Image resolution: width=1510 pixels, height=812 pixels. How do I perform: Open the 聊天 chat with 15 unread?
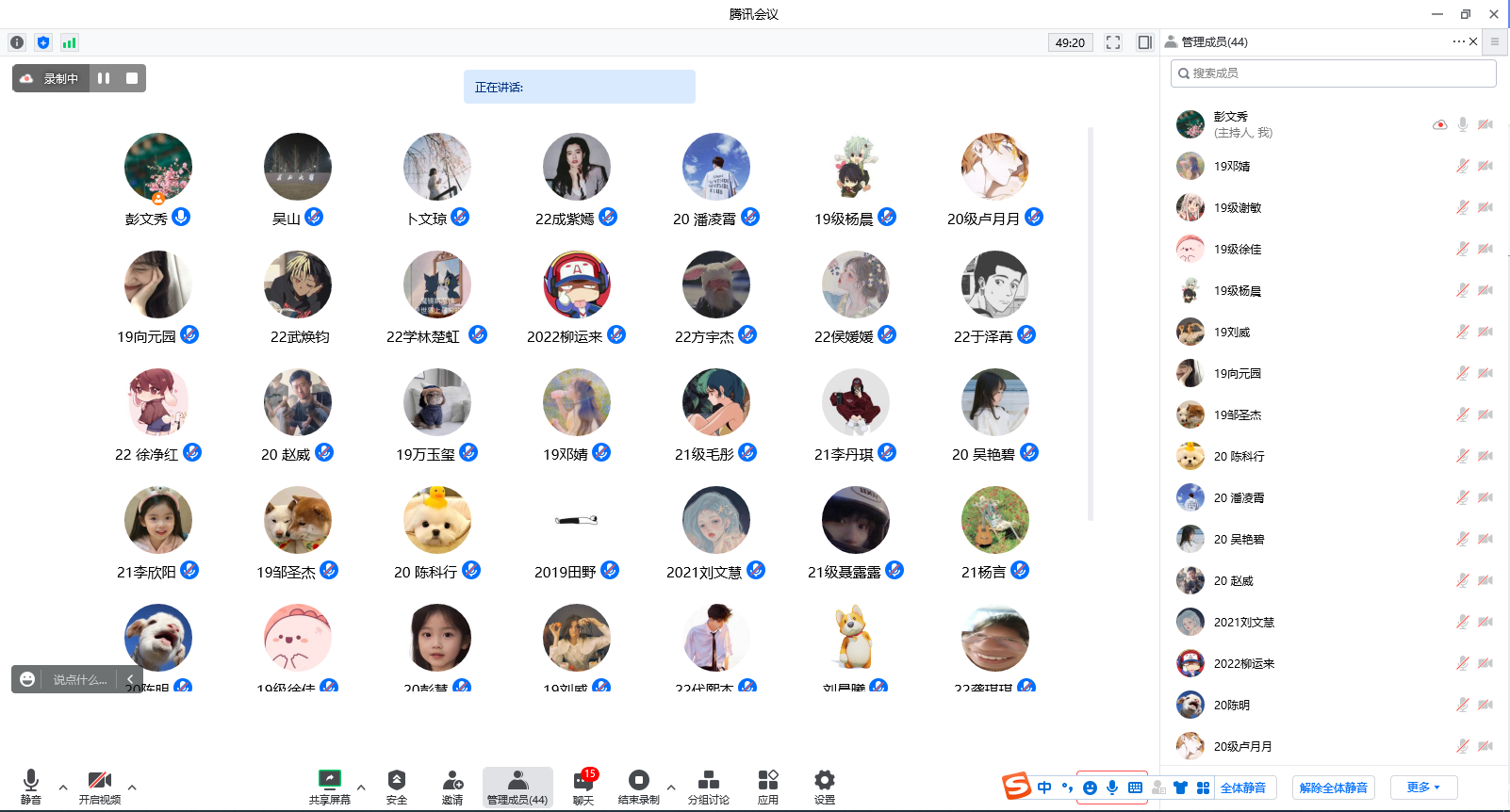pyautogui.click(x=583, y=786)
